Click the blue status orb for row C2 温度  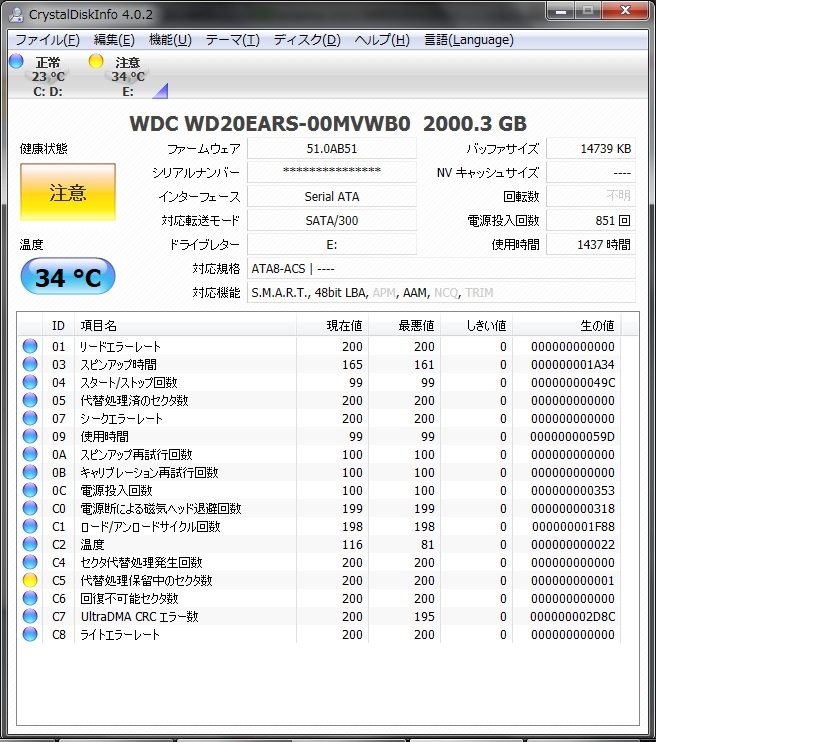(30, 544)
